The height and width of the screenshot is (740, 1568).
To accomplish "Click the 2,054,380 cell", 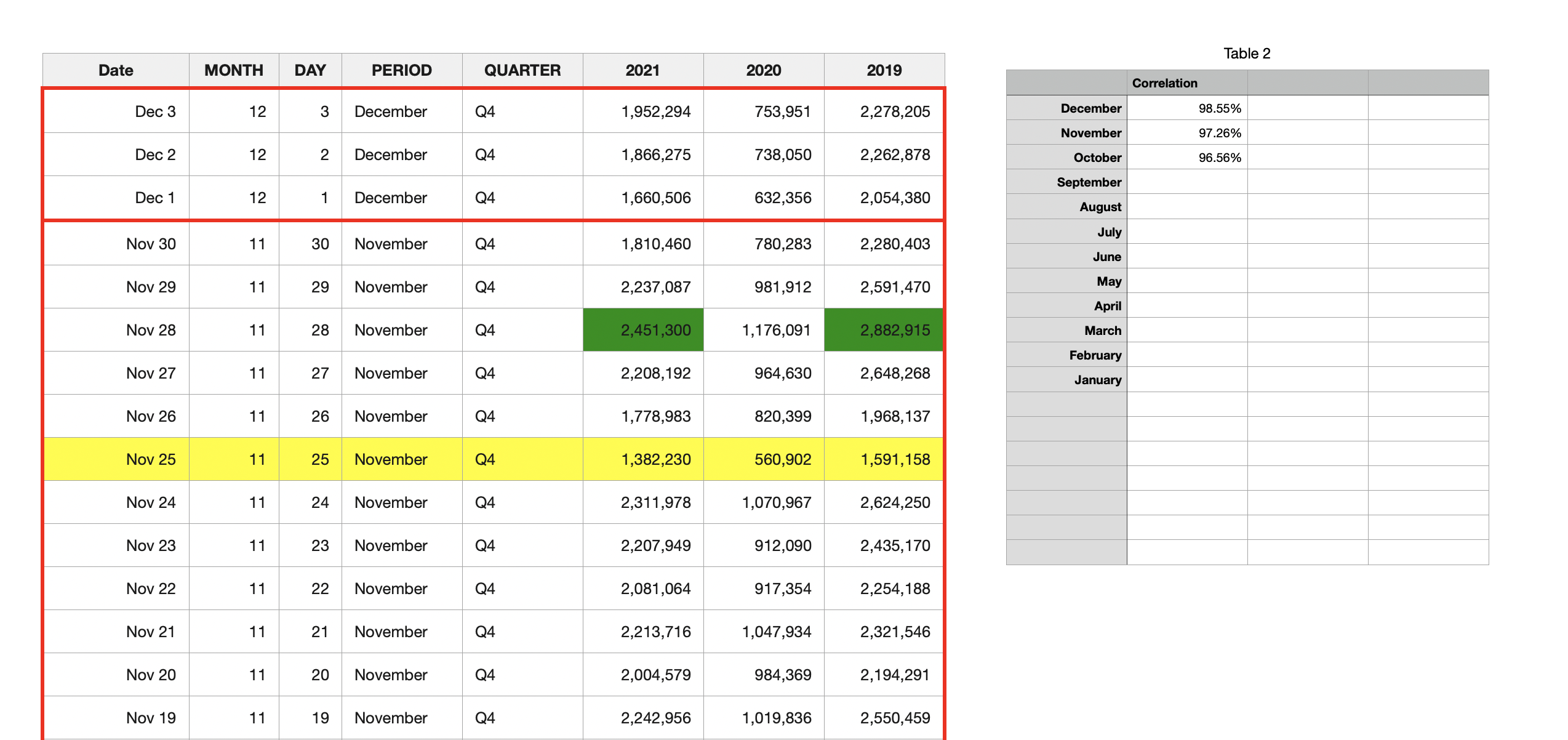I will pos(884,198).
